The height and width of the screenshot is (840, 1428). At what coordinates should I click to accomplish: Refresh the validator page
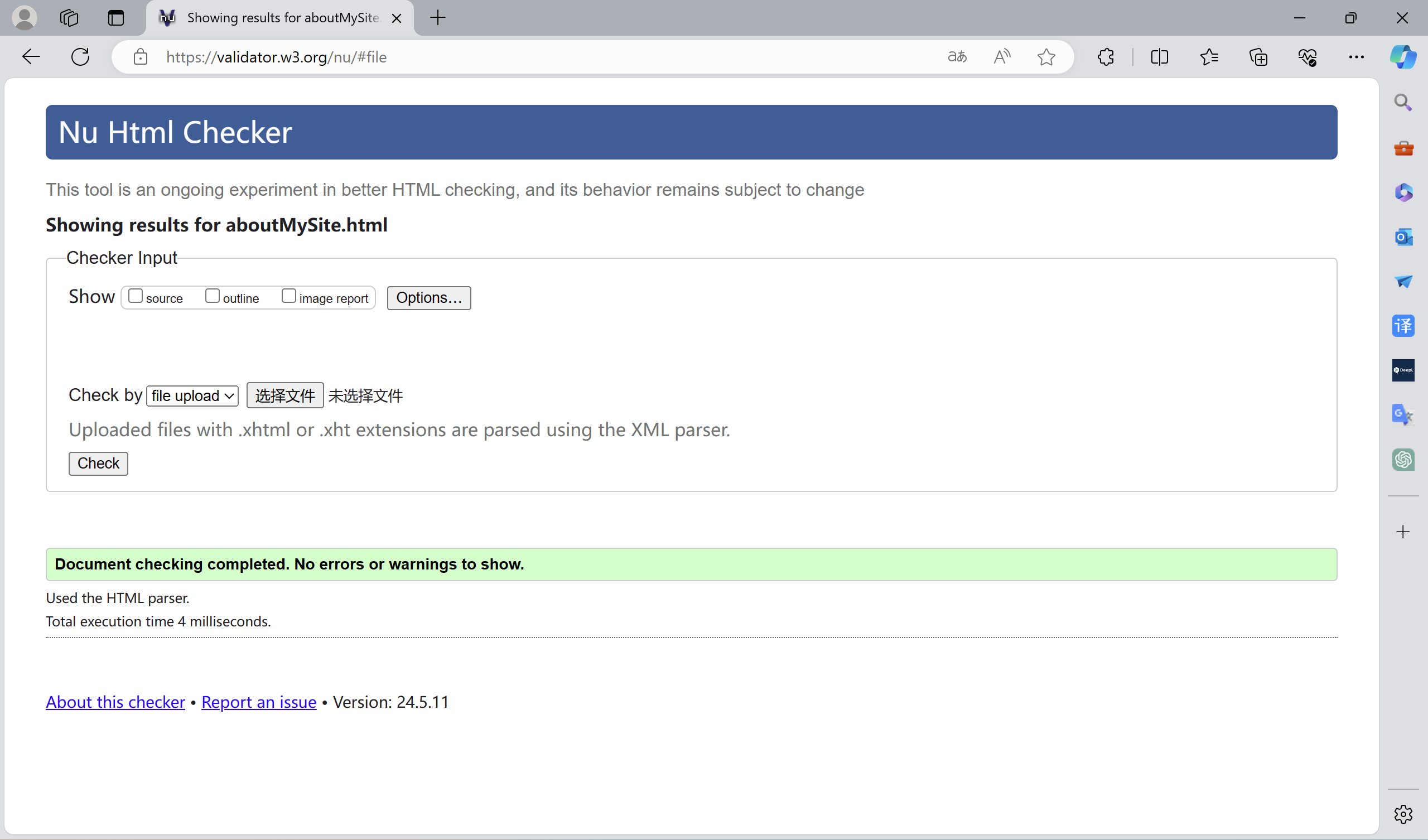coord(80,57)
